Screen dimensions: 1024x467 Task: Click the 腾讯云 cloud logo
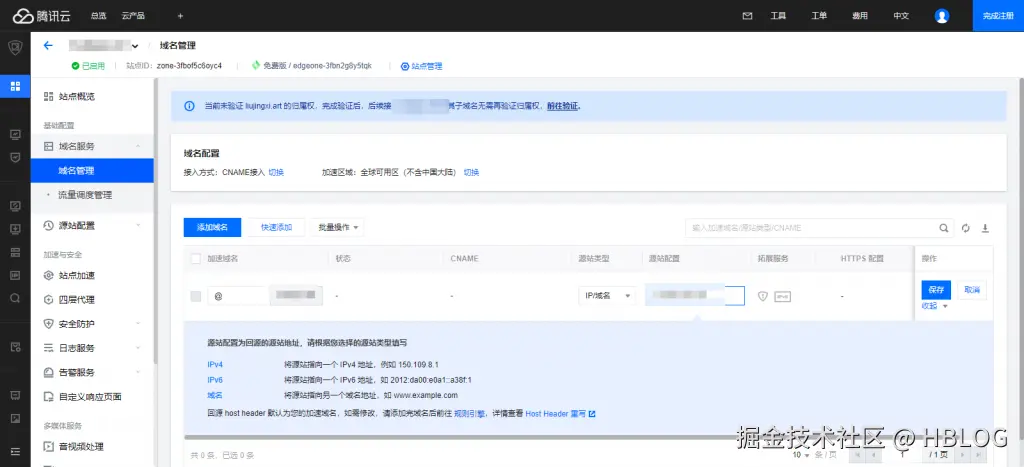point(40,16)
